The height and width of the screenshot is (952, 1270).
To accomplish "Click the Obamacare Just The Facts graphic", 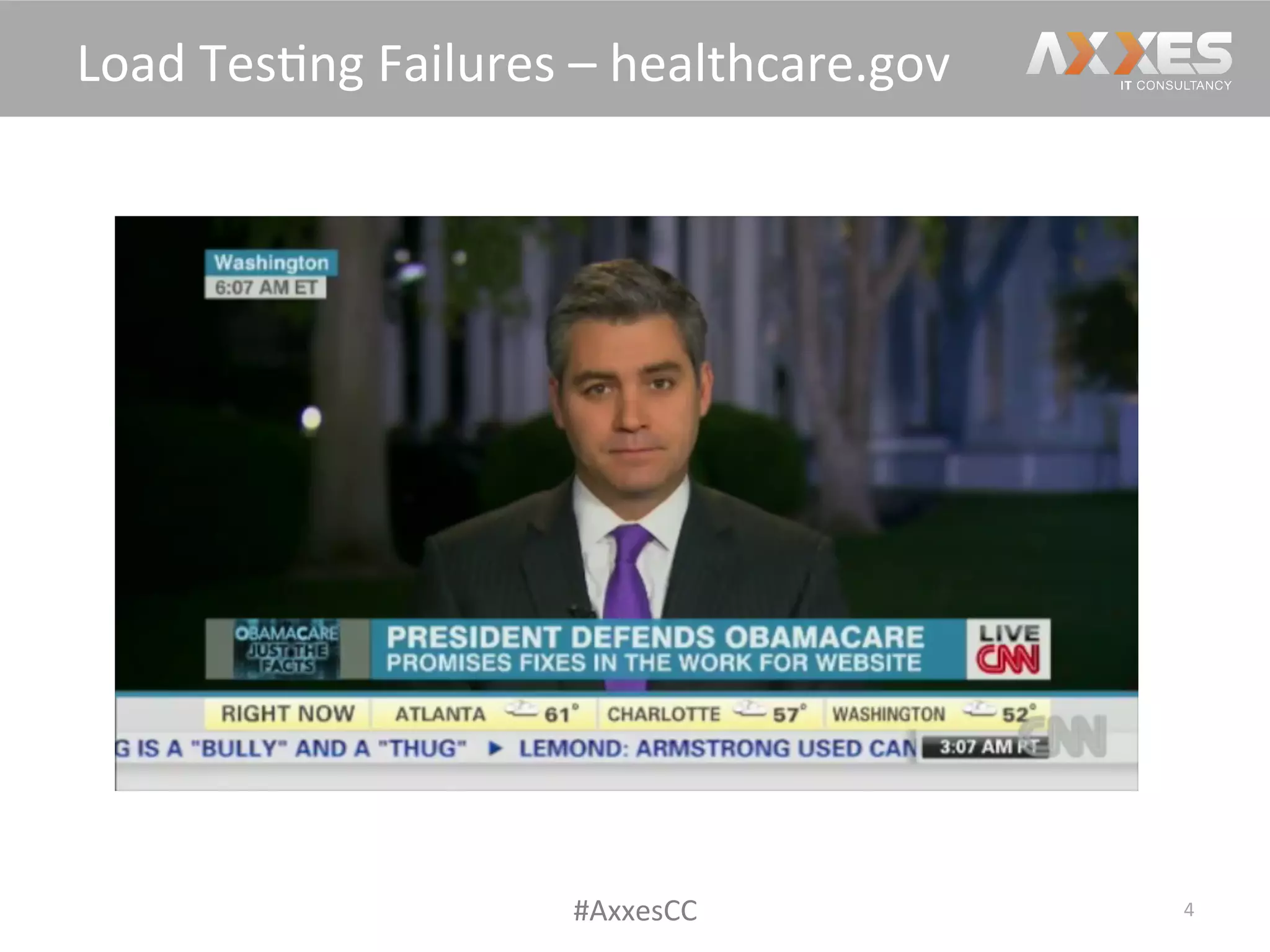I will tap(286, 649).
